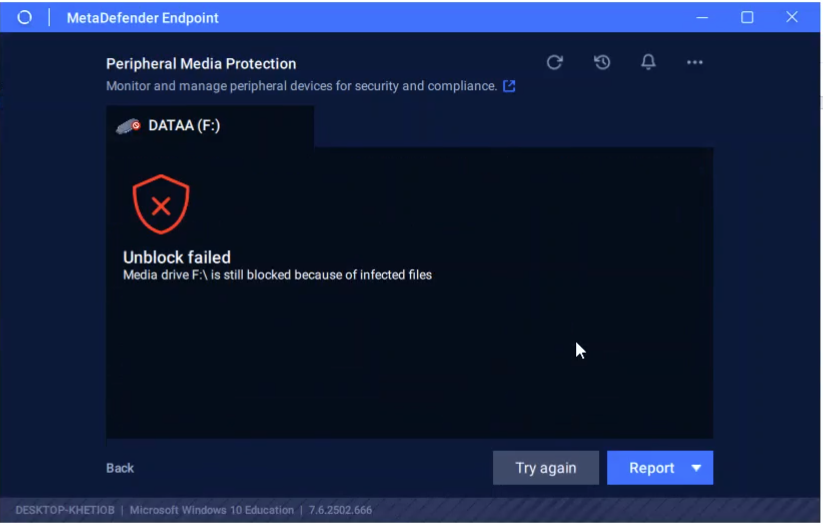Open the external link icon after the description

tap(509, 86)
